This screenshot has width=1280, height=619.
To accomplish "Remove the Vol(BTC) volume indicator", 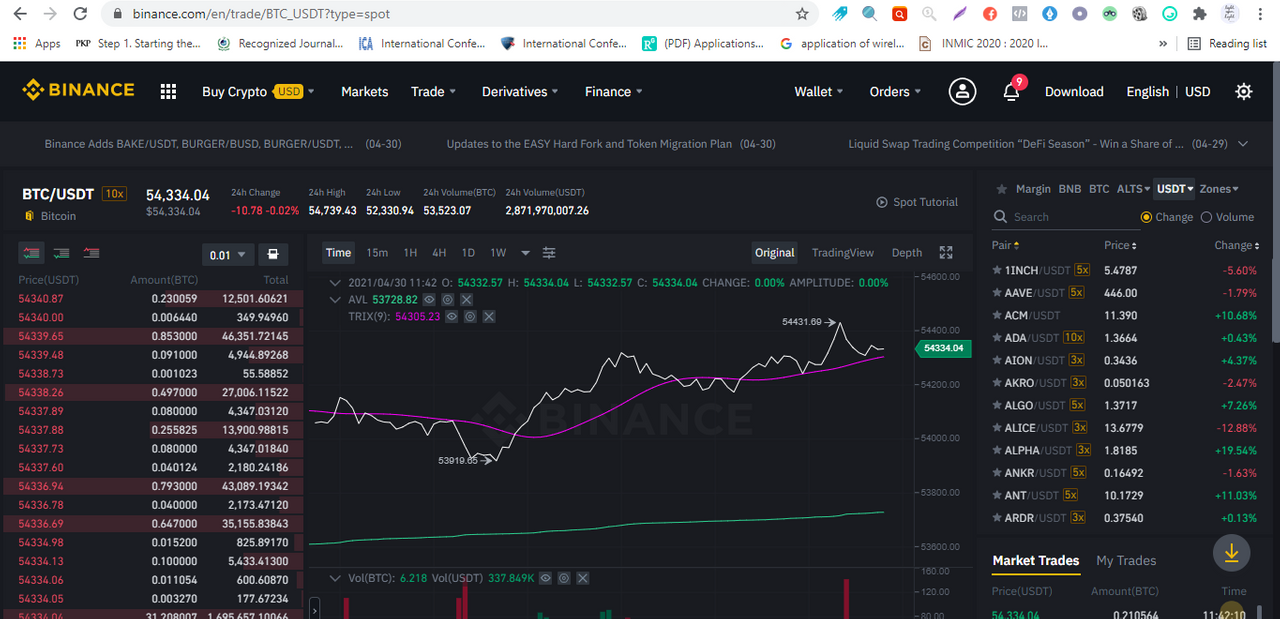I will pyautogui.click(x=582, y=578).
